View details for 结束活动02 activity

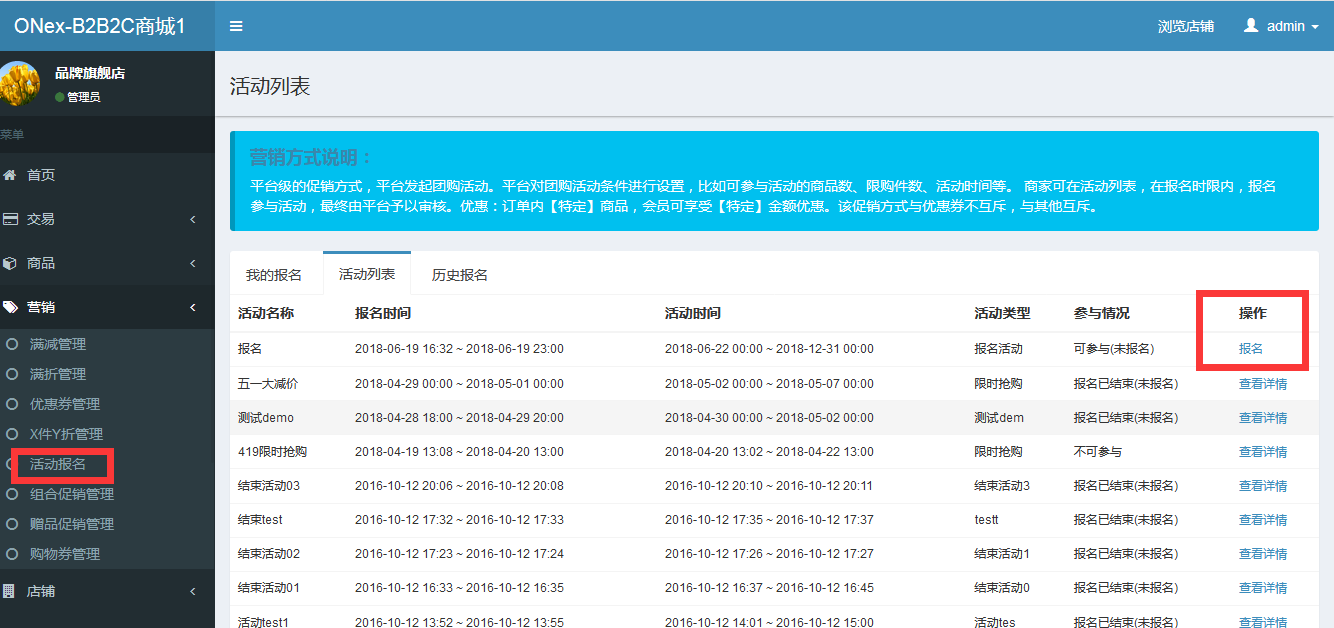point(1263,554)
